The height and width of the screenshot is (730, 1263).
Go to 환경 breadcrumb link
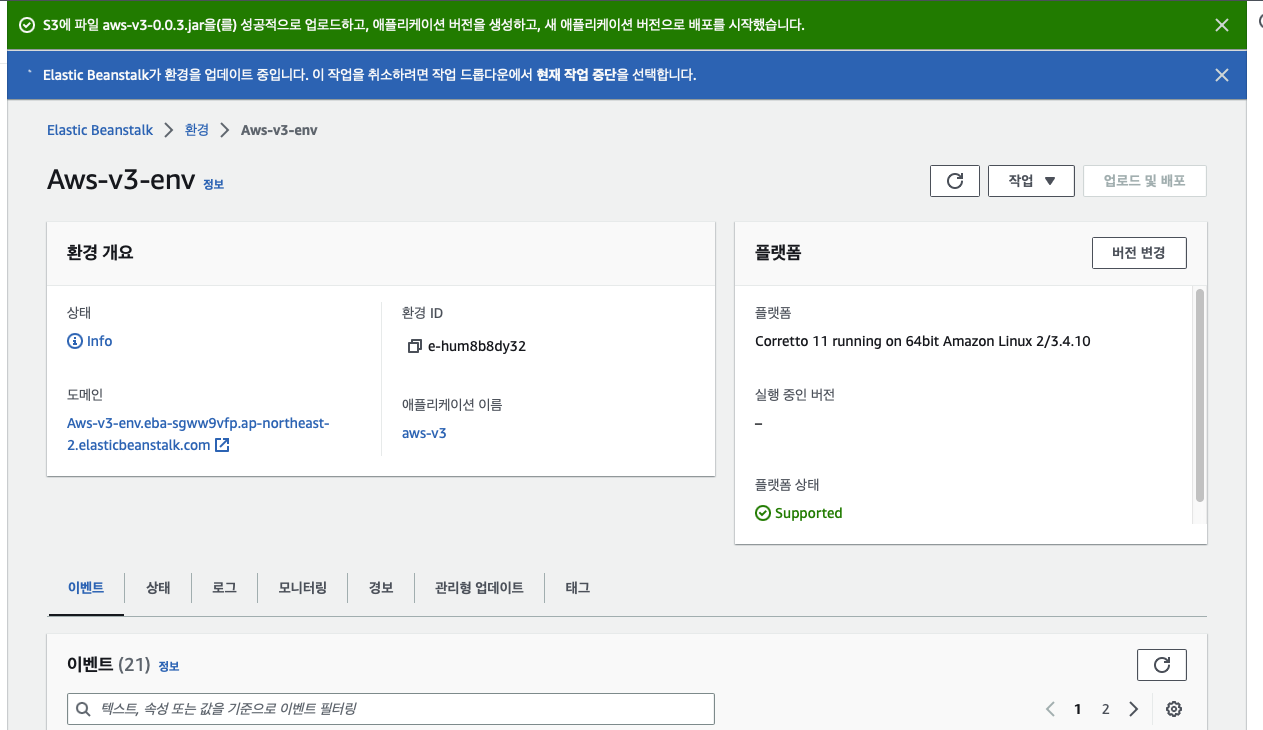(x=197, y=130)
